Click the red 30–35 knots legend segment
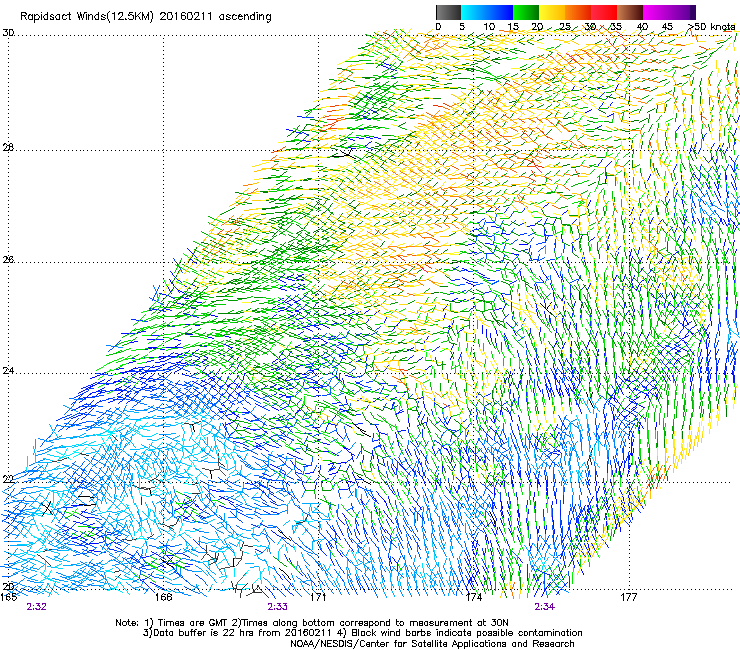740x650 pixels. 604,12
